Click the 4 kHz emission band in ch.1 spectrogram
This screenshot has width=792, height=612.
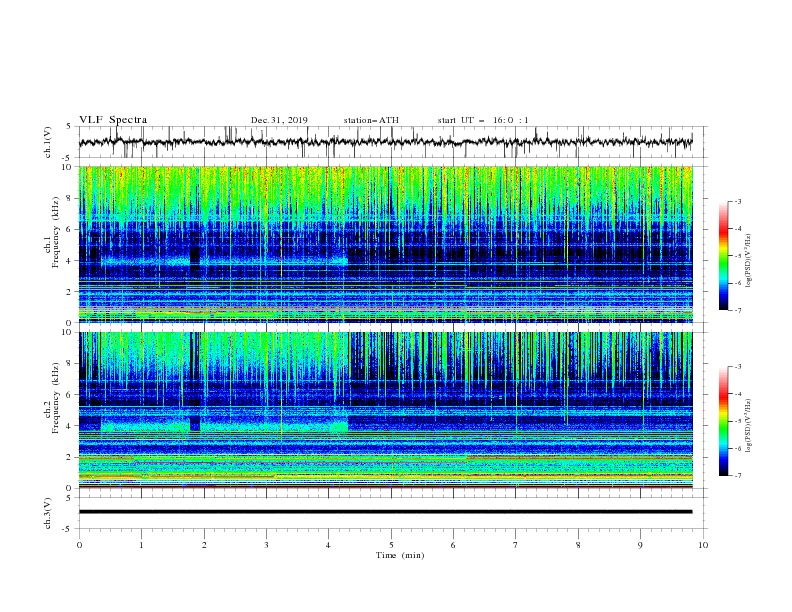click(225, 261)
